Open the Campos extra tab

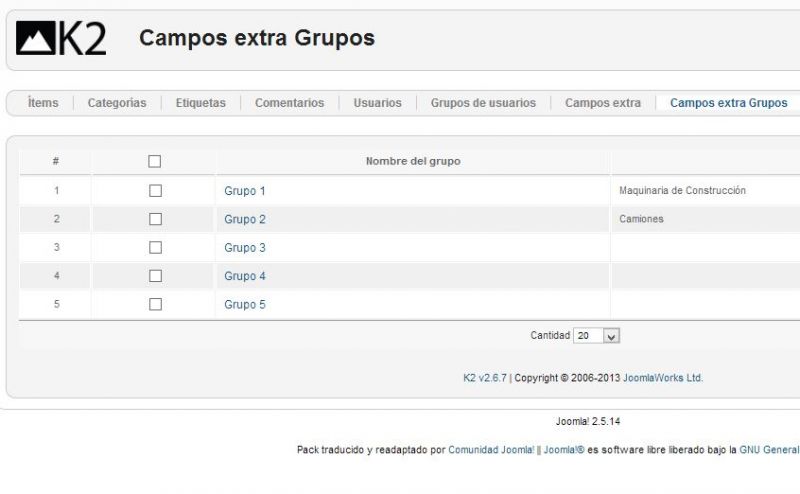(x=603, y=103)
